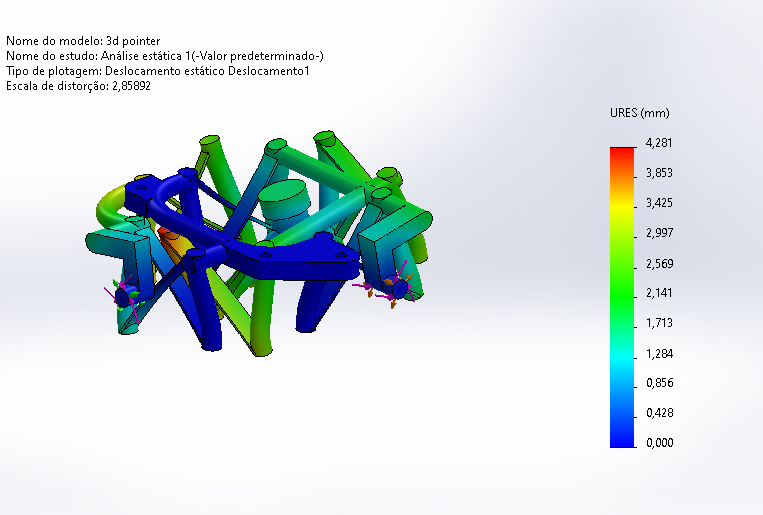
Task: Click the red top of the color scale bar
Action: [x=622, y=153]
